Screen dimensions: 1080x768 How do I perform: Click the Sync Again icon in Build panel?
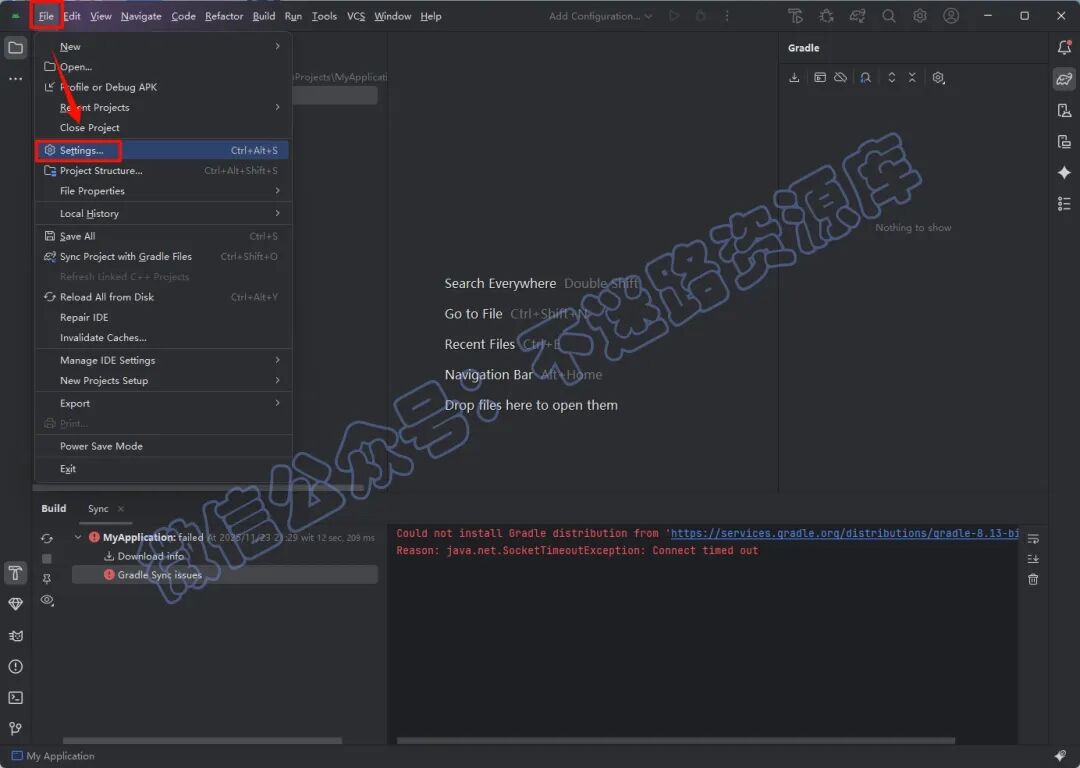tap(47, 538)
